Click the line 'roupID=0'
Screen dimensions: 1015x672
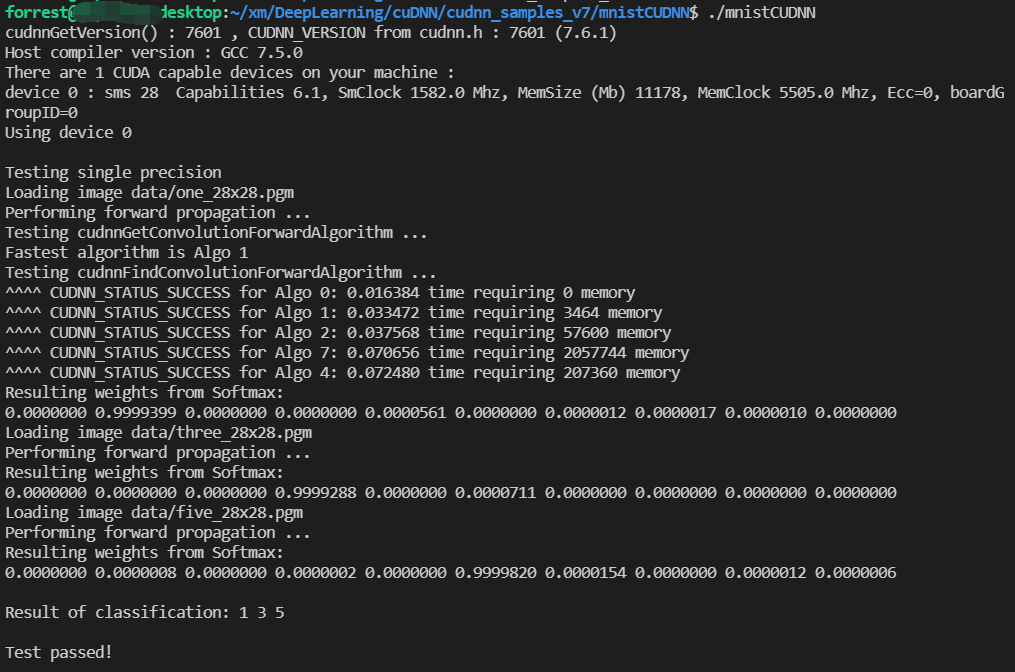41,113
